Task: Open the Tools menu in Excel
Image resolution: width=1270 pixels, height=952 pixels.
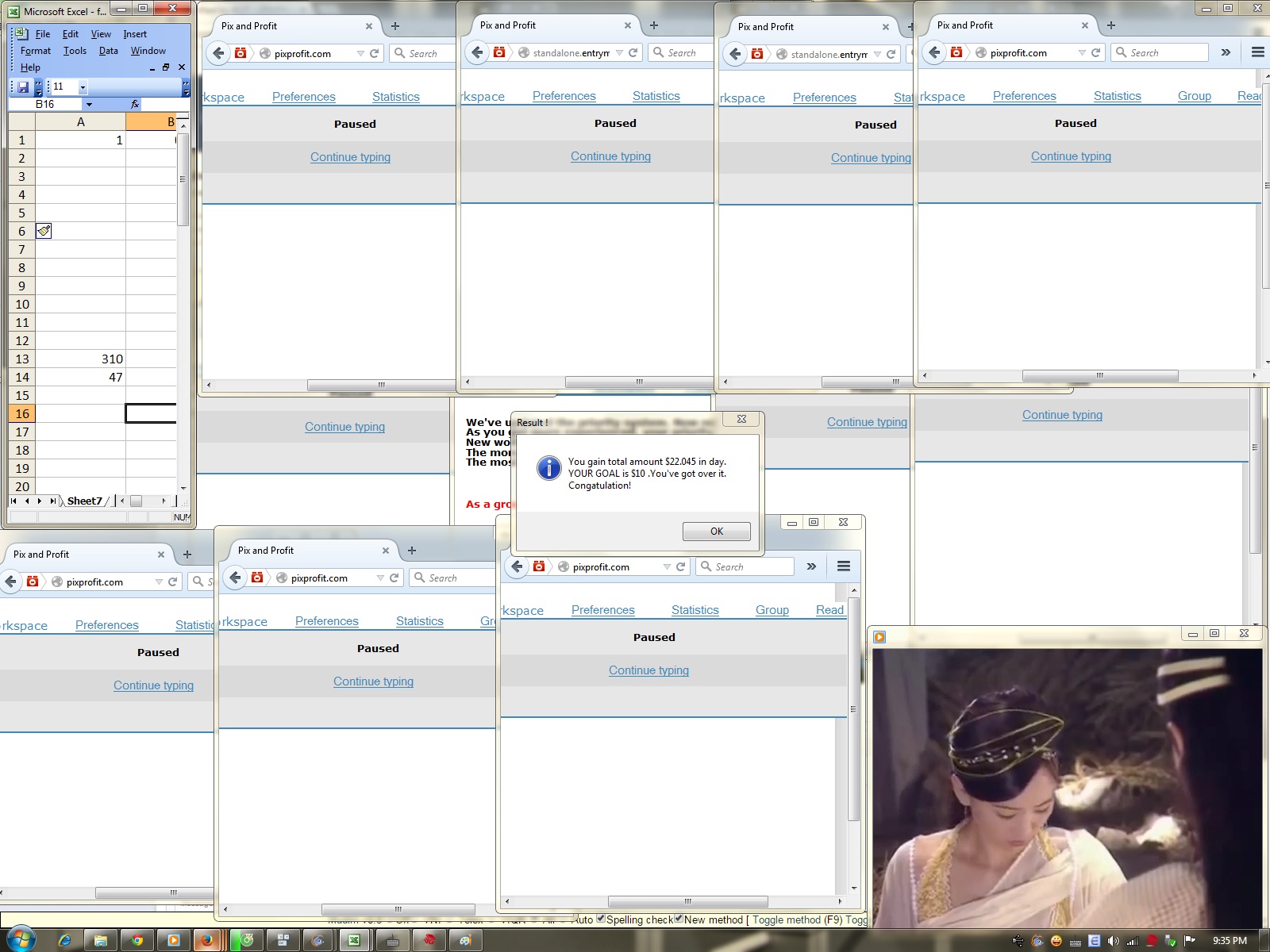Action: [x=75, y=51]
